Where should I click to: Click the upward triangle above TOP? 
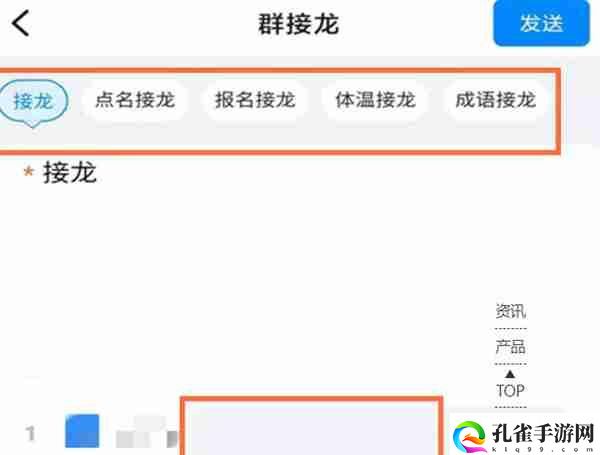(510, 374)
